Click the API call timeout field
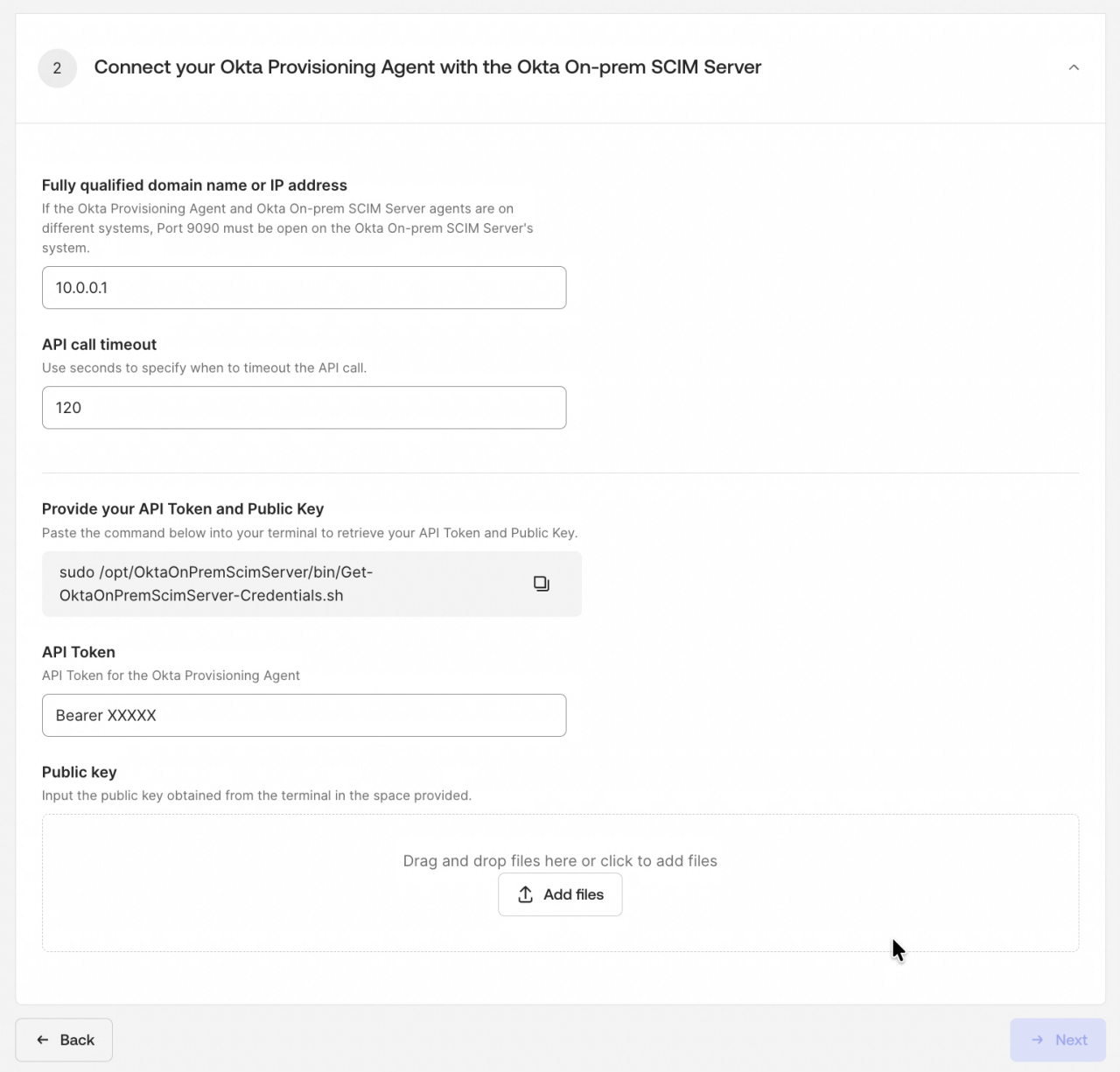 (x=304, y=407)
